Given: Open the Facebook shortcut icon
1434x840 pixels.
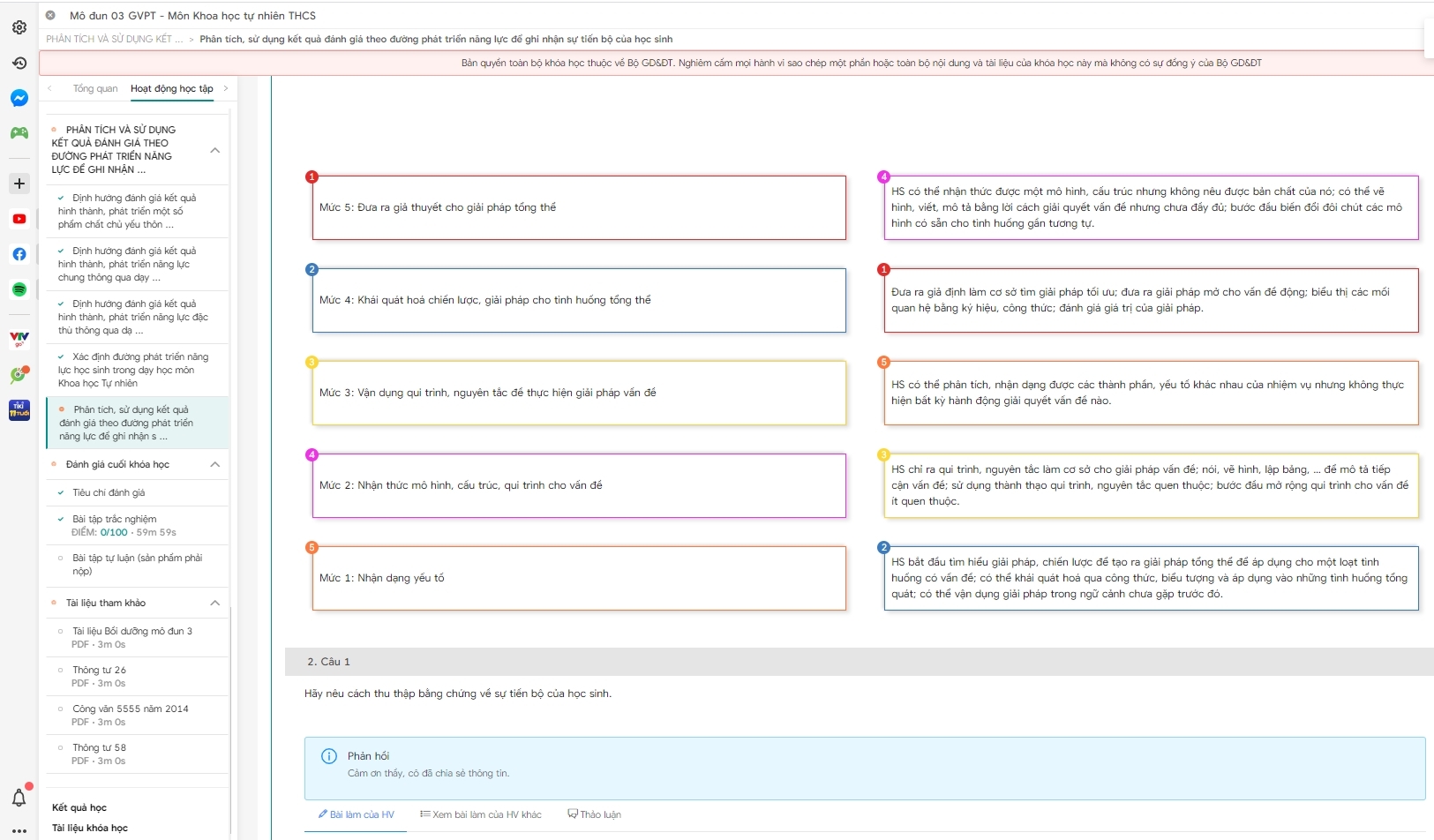Looking at the screenshot, I should [x=19, y=254].
